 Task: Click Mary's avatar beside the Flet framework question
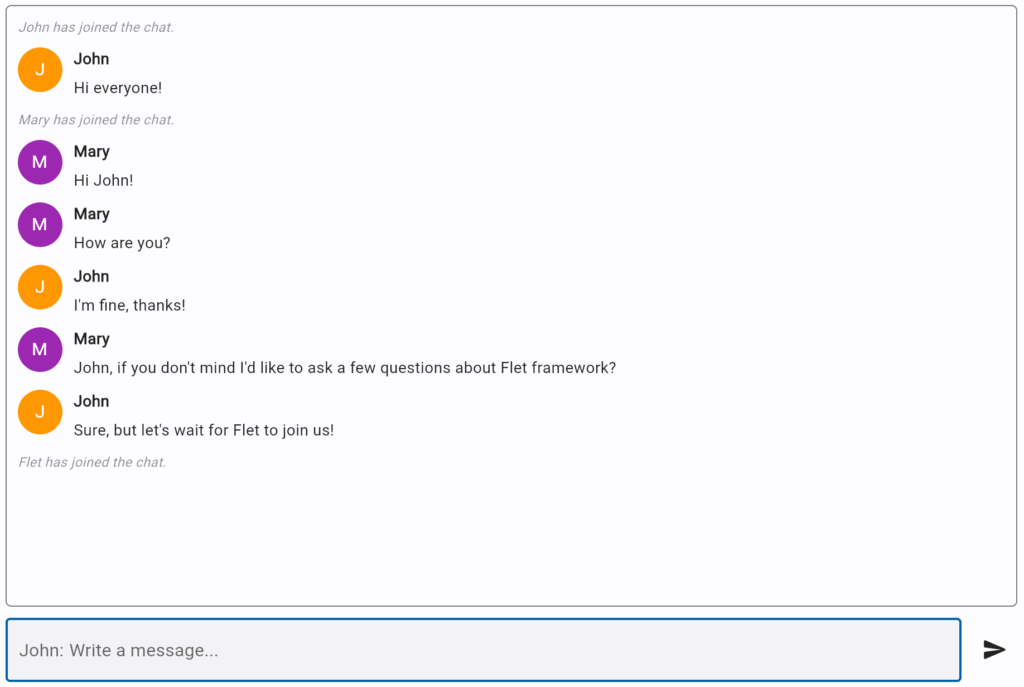point(40,350)
